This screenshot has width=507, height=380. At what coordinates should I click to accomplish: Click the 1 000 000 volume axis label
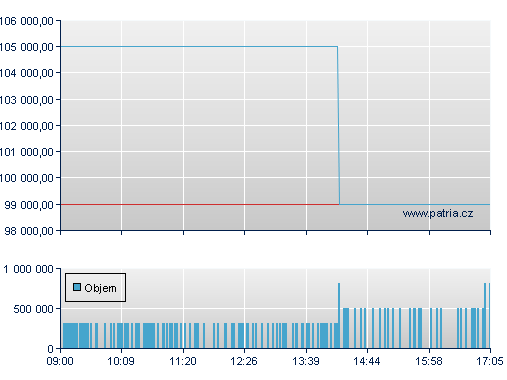click(x=28, y=269)
